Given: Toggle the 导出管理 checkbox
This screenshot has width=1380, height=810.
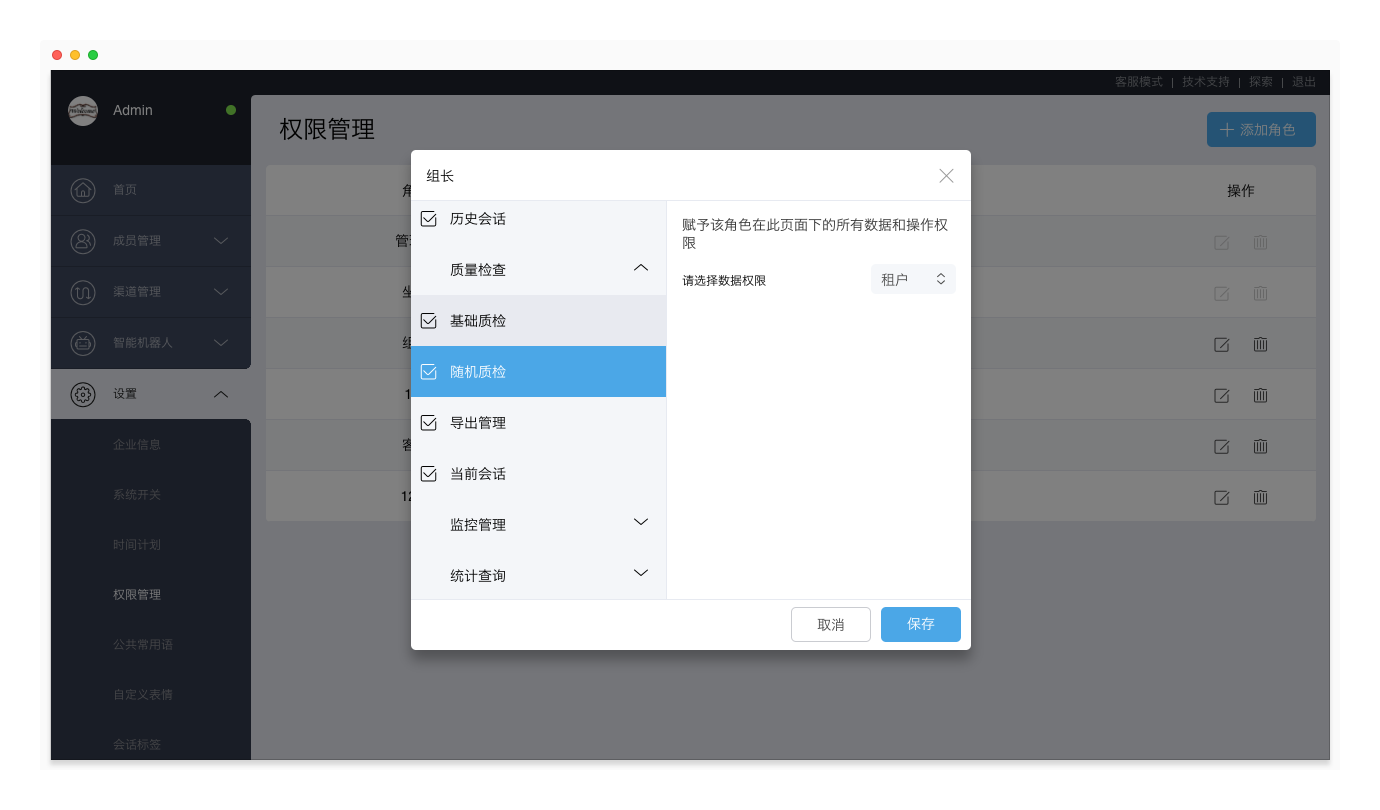Looking at the screenshot, I should coord(429,423).
